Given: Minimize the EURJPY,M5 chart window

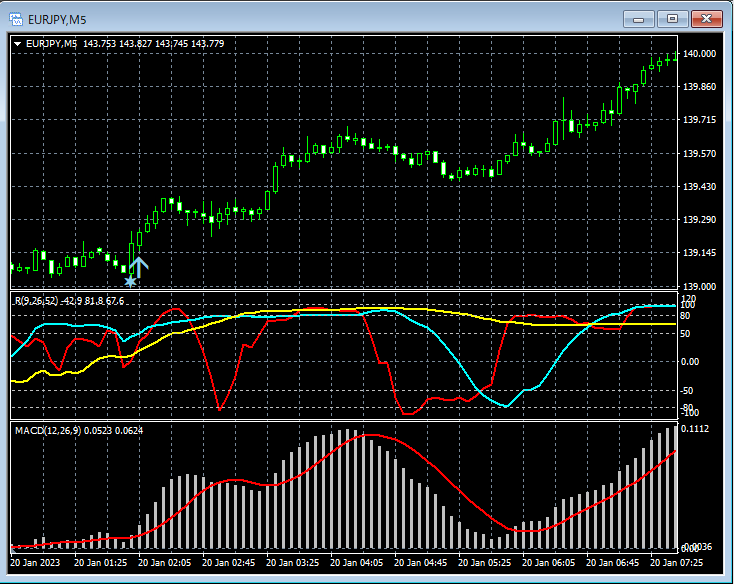Looking at the screenshot, I should pyautogui.click(x=639, y=18).
